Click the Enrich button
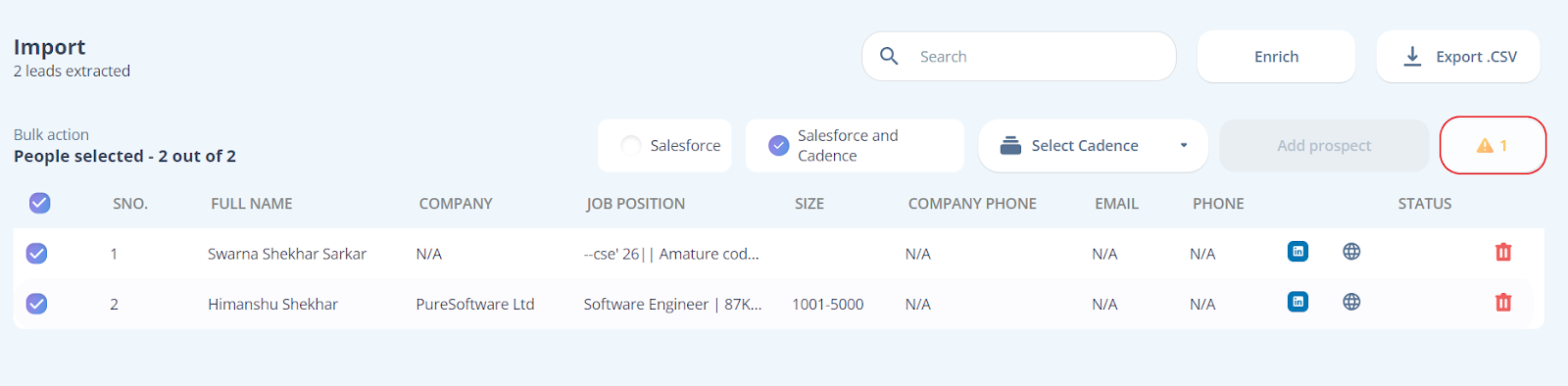The image size is (1568, 386). pos(1276,57)
